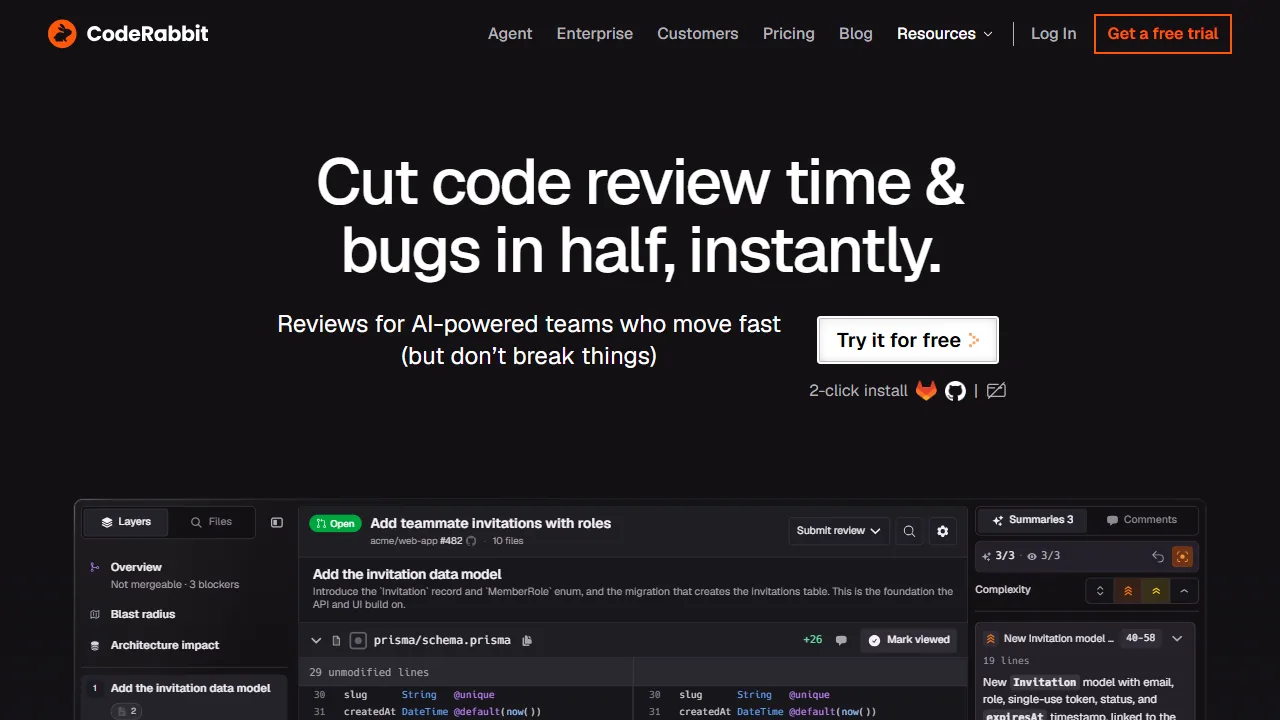This screenshot has width=1280, height=720.
Task: Click the GitHub octocat icon near 2-click install
Action: (x=956, y=390)
